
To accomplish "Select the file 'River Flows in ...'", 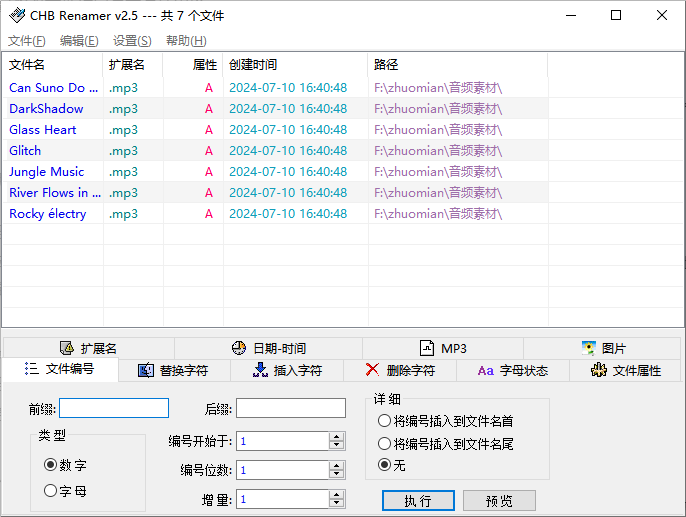I will click(x=55, y=192).
